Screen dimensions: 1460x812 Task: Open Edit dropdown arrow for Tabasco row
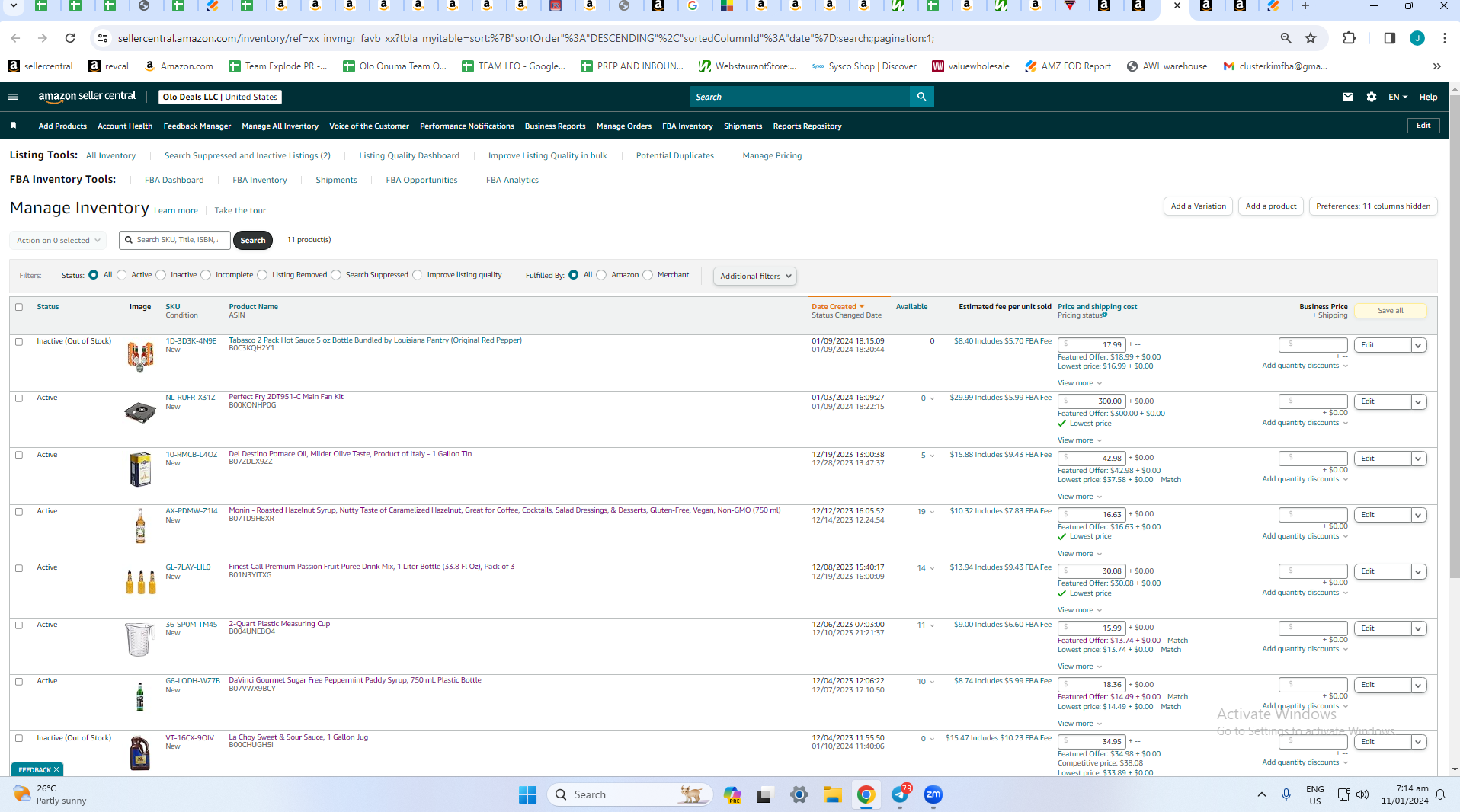(1419, 345)
